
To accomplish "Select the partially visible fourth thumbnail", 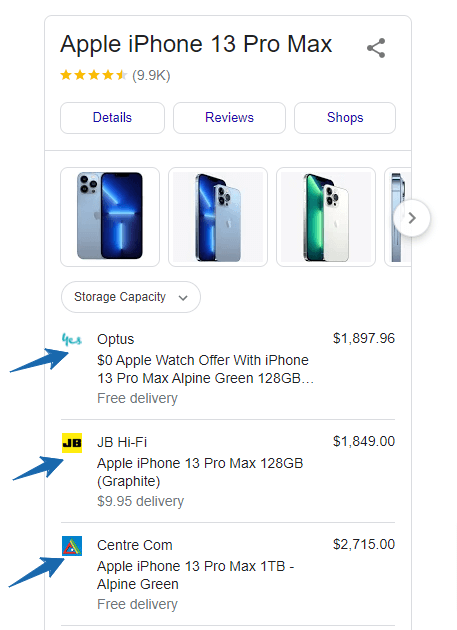I will (398, 217).
